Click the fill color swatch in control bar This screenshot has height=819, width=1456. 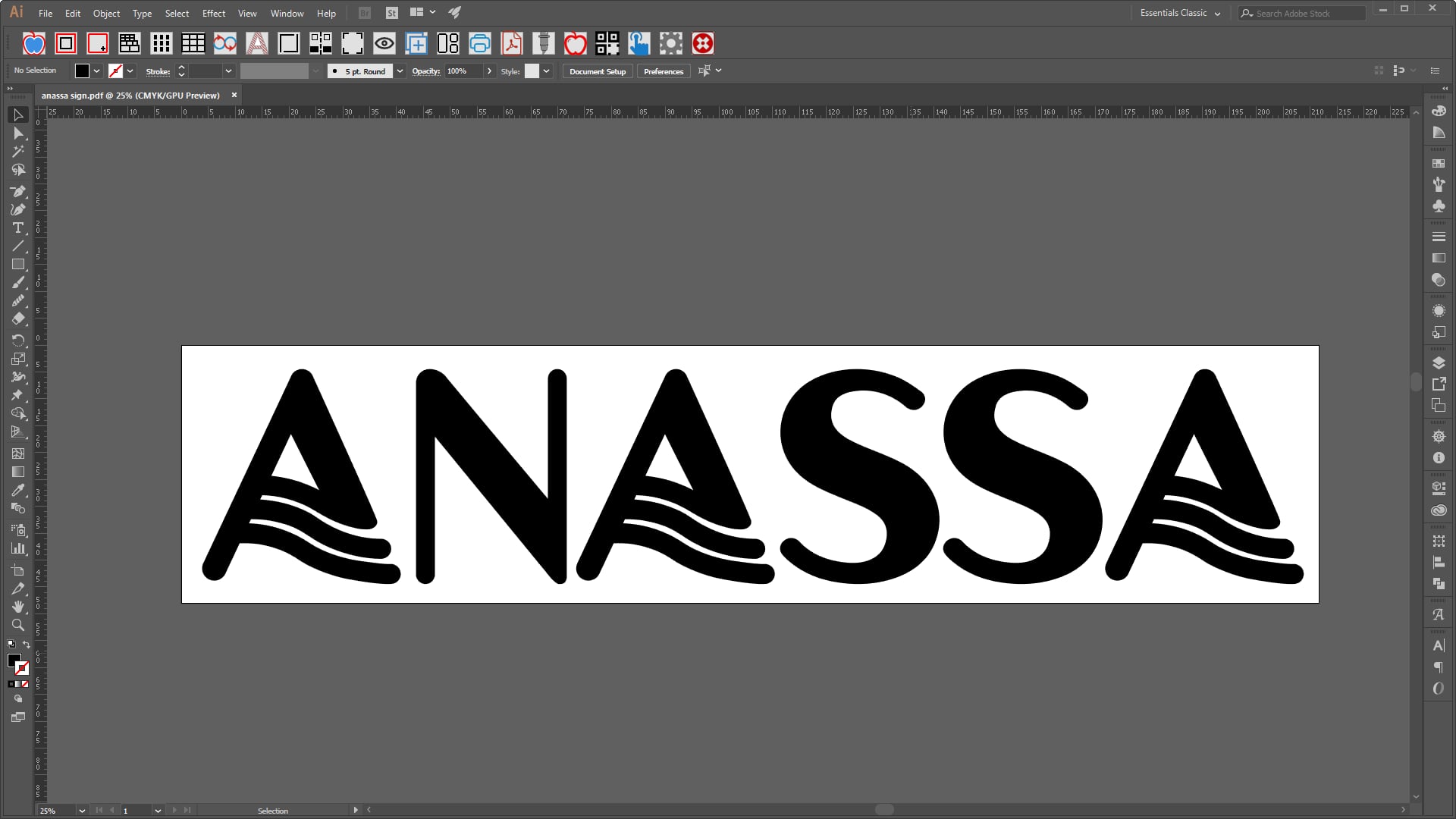point(83,71)
